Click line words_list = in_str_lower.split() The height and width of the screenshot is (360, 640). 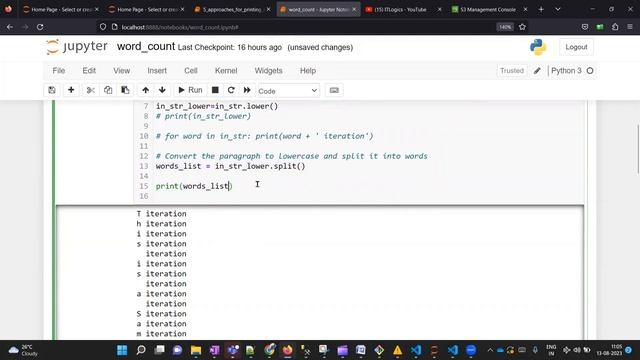(x=230, y=166)
